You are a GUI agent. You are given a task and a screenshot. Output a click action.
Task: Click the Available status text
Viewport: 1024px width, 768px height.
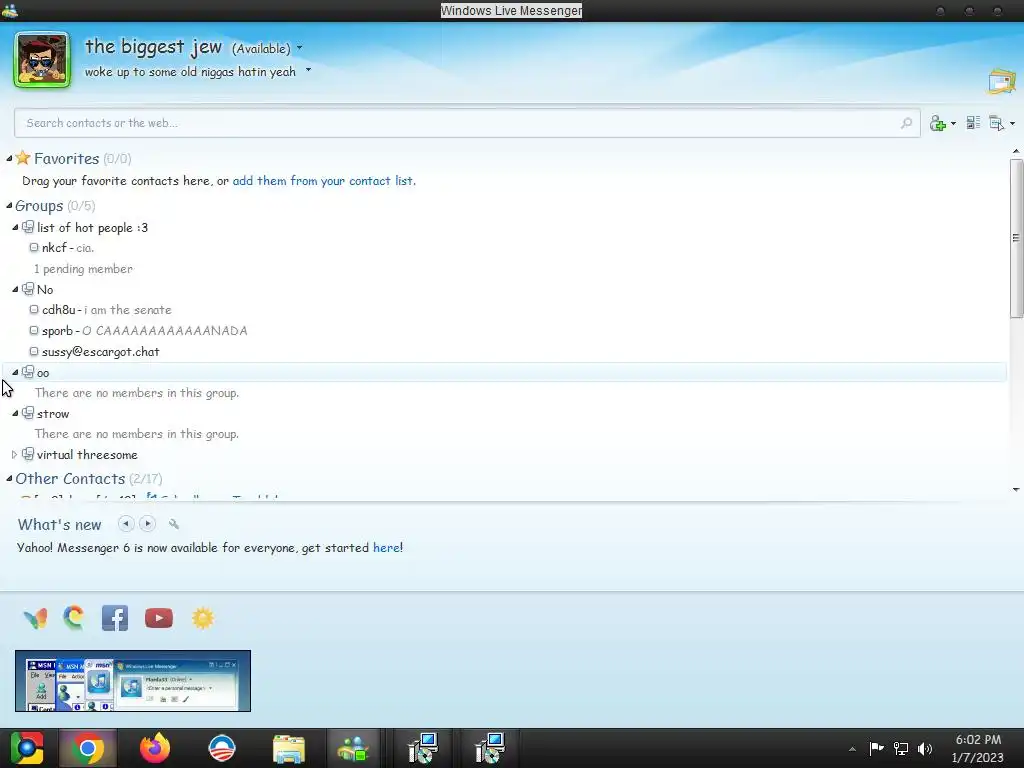coord(261,48)
